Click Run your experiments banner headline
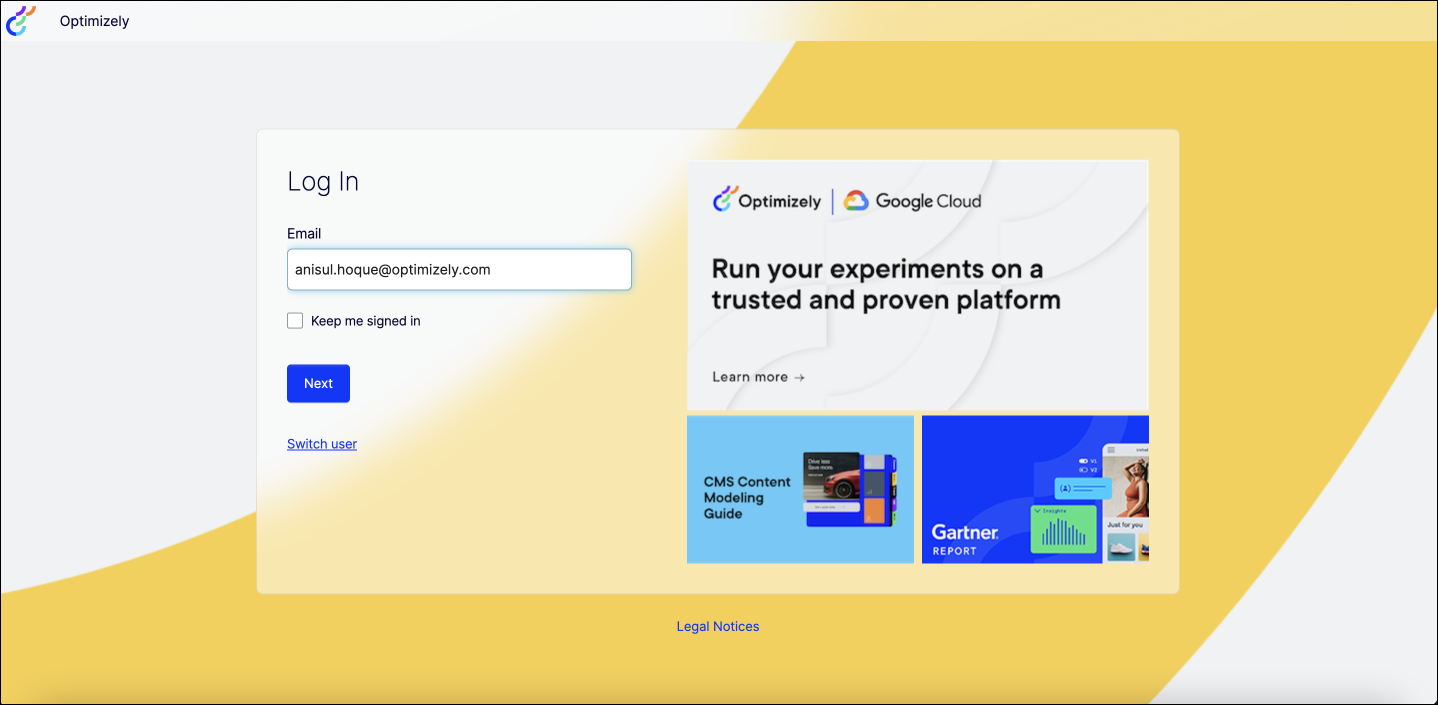The width and height of the screenshot is (1438, 705). coord(886,285)
